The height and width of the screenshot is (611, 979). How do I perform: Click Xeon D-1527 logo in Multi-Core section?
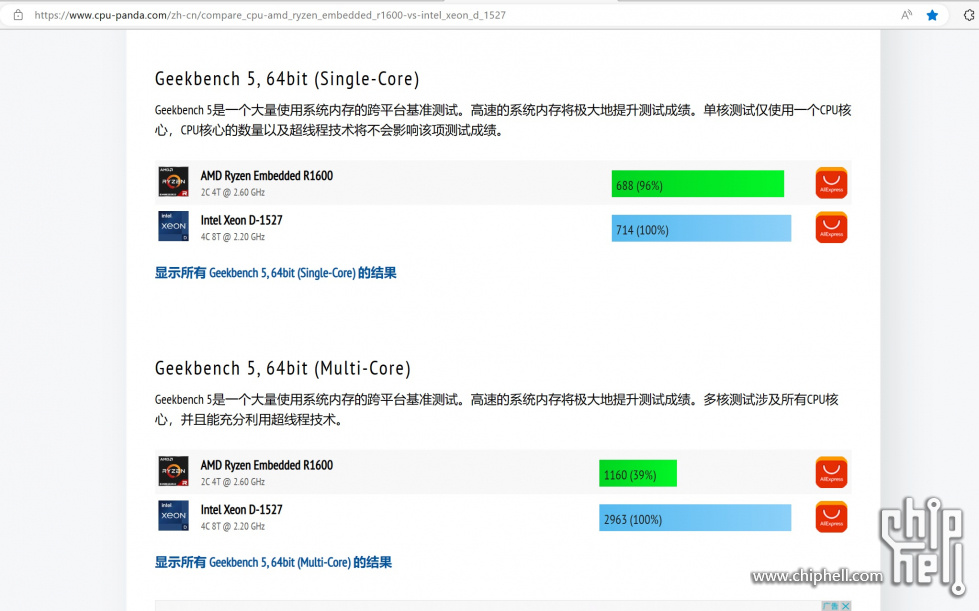coord(174,516)
